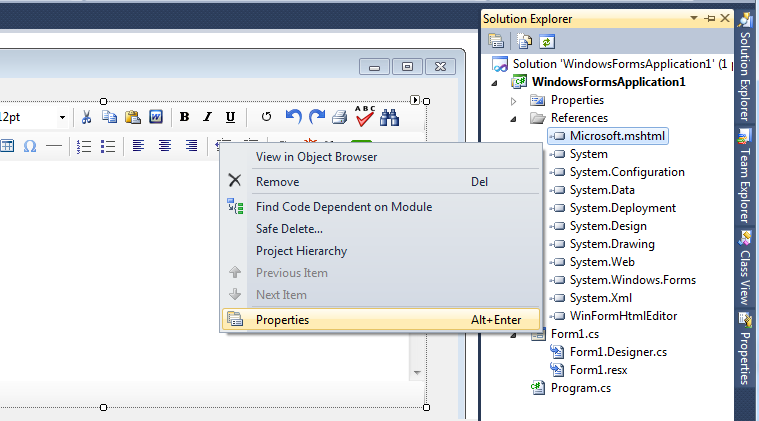Run the ABC spell check tool

(365, 116)
